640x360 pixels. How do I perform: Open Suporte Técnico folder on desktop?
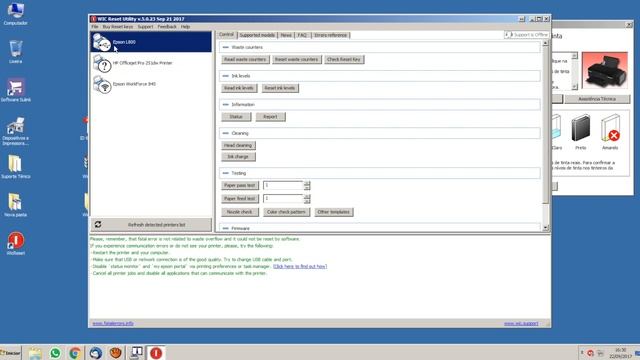(16, 167)
